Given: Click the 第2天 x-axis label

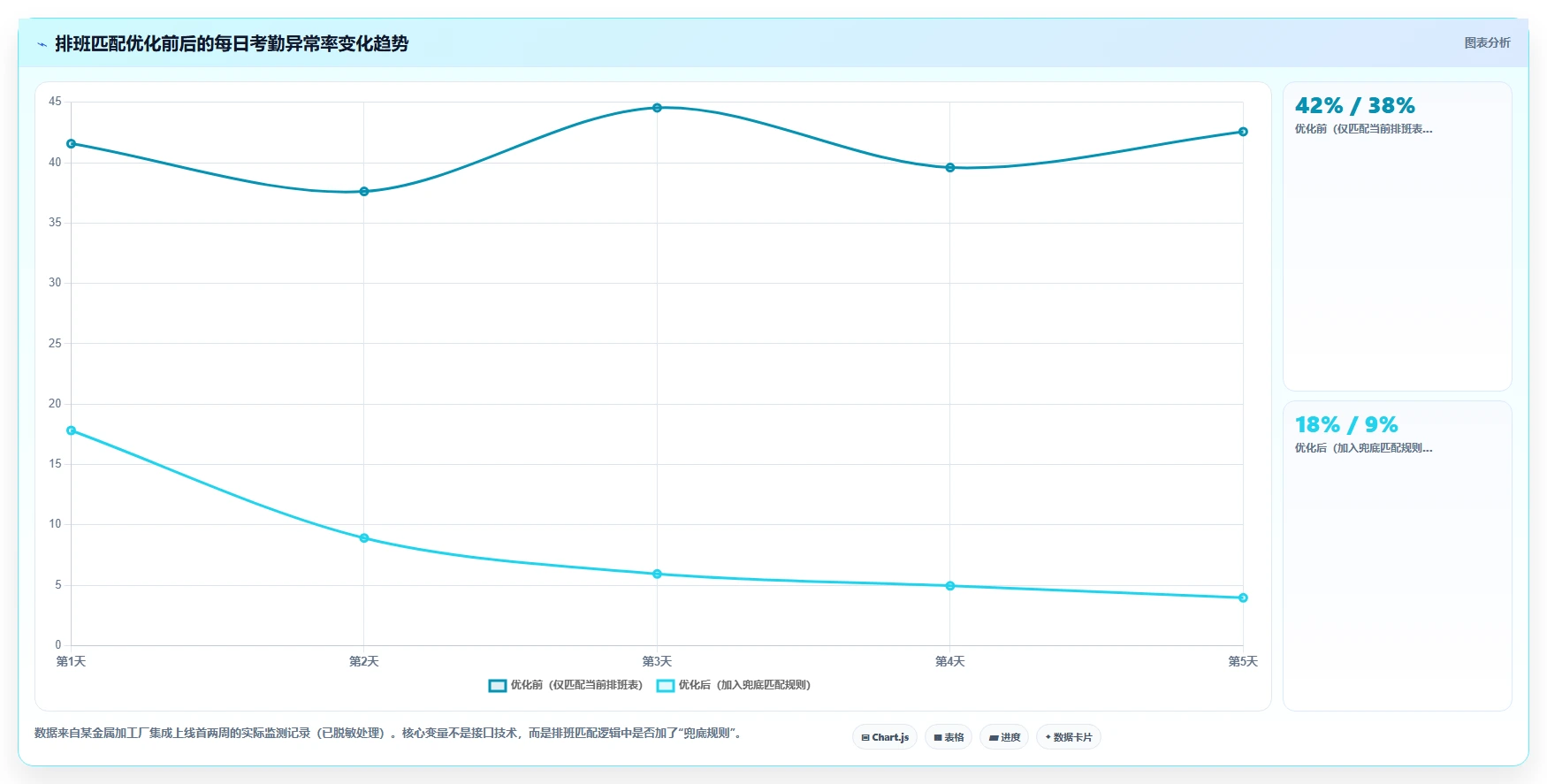Looking at the screenshot, I should point(364,661).
